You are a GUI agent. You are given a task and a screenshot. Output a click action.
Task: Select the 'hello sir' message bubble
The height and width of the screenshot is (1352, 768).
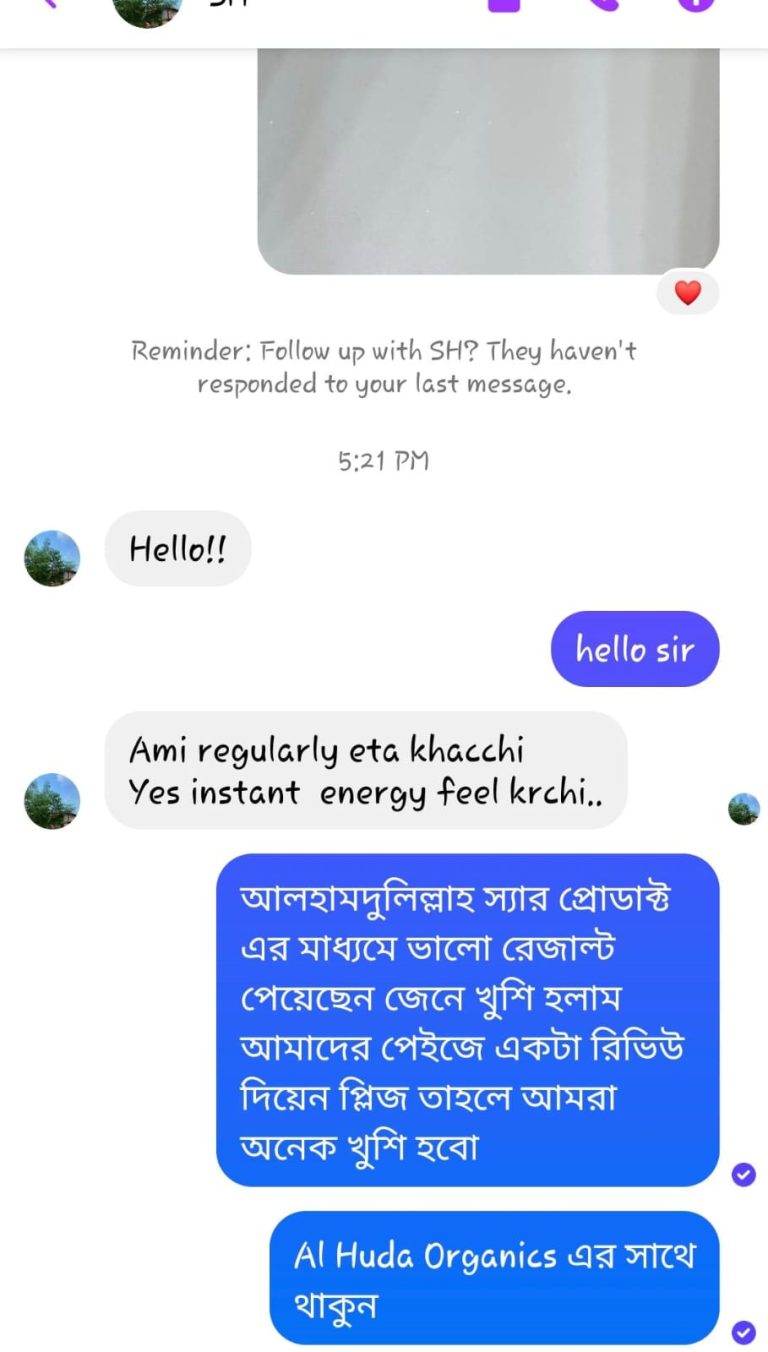point(634,649)
